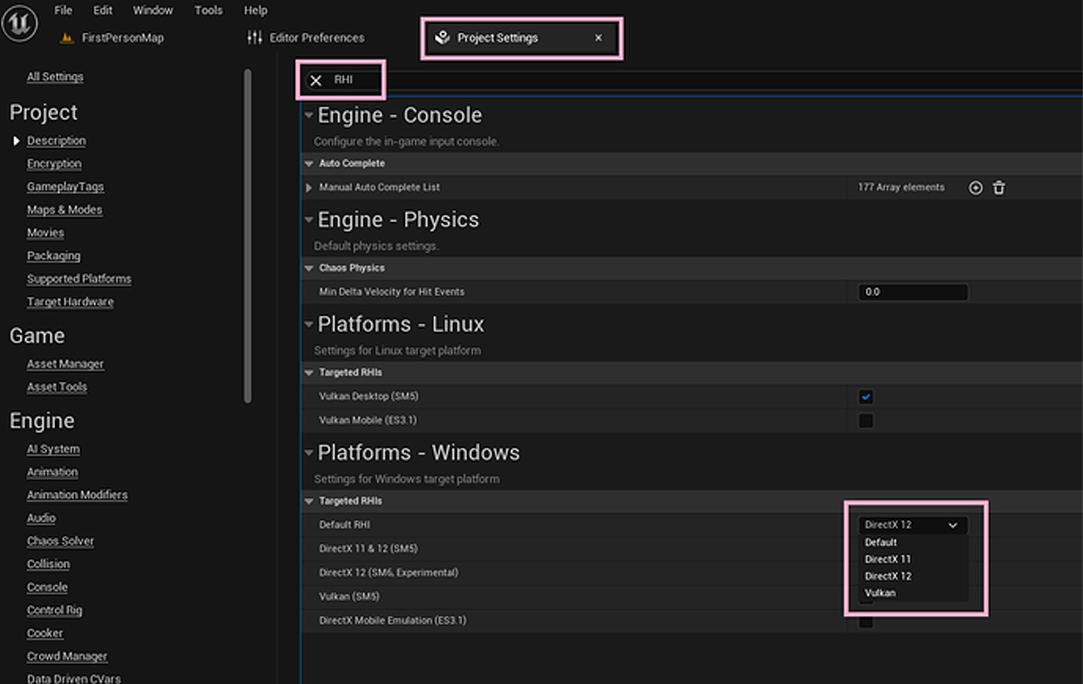Clear the RHI search filter with the X icon

316,80
